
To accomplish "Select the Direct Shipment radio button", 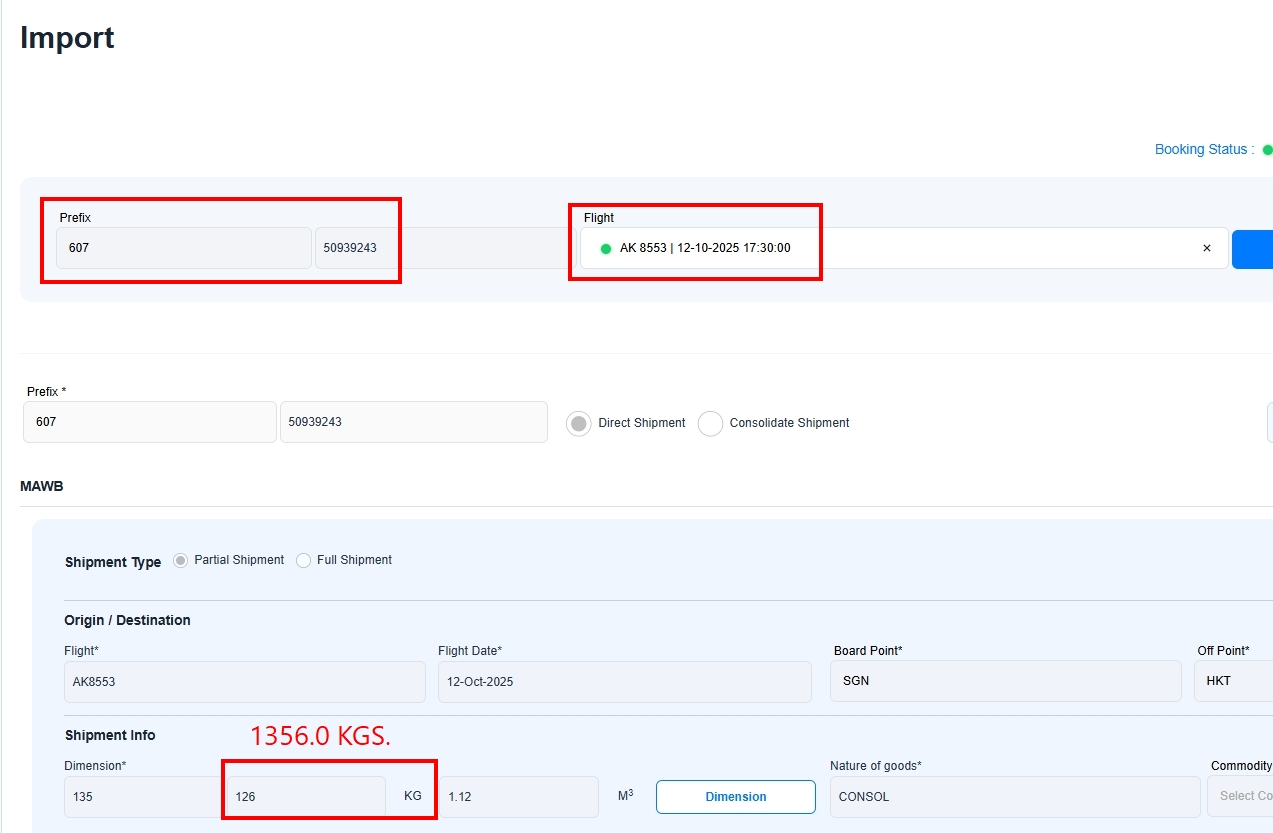I will [578, 423].
